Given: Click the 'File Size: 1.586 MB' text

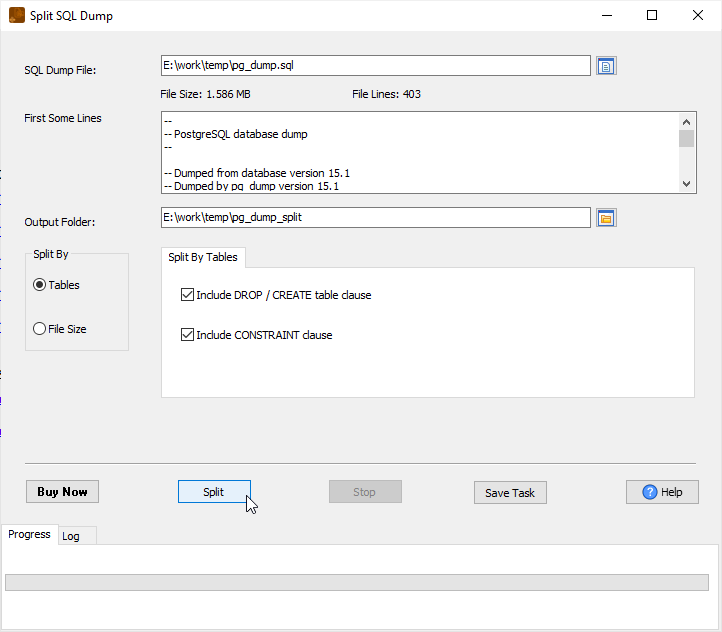Looking at the screenshot, I should [x=205, y=94].
